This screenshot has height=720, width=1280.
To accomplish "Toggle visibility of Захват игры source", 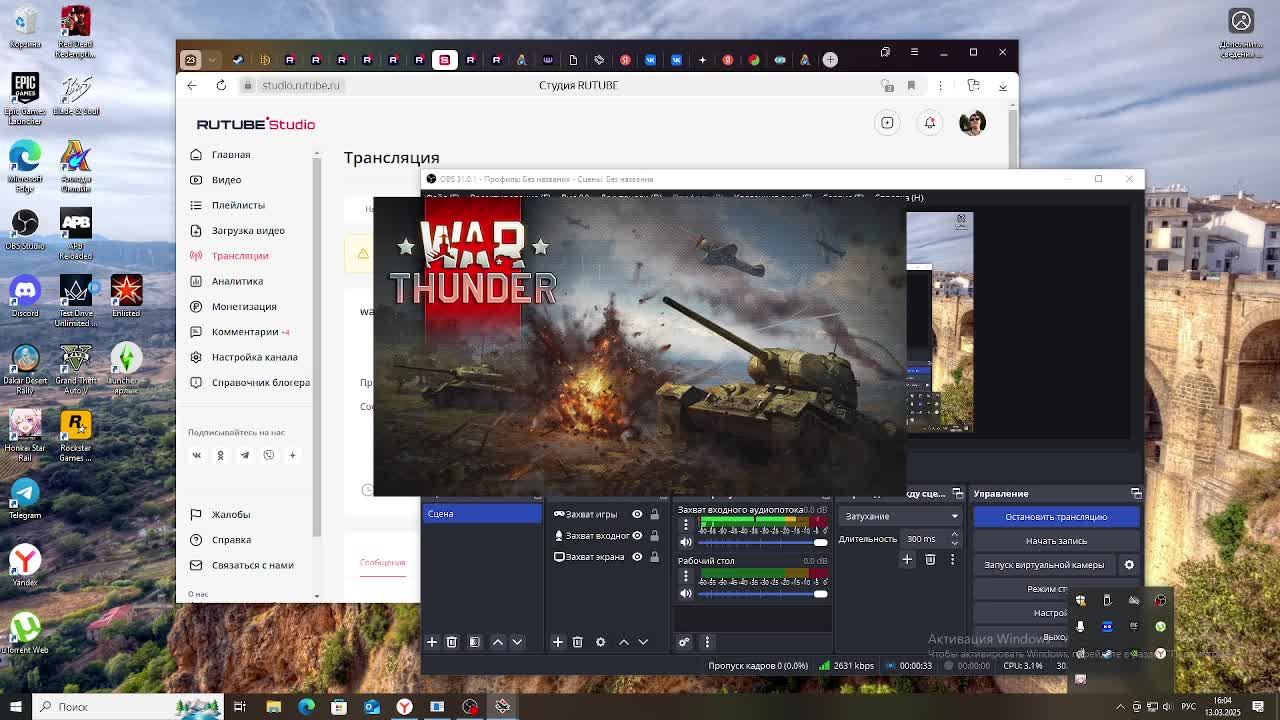I will click(637, 514).
